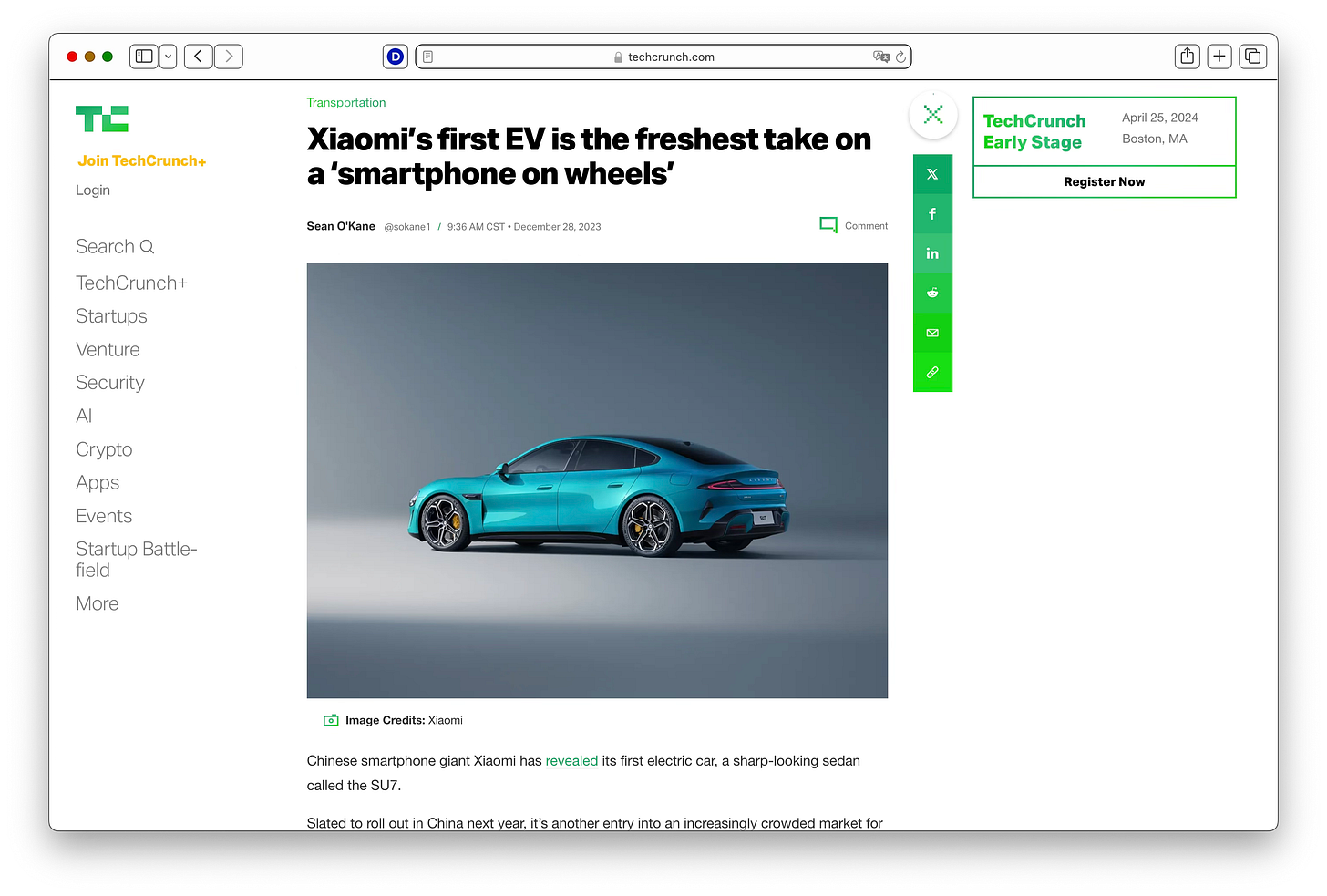Click 'April 25, 2024' event date
This screenshot has height=896, width=1327.
point(1160,118)
